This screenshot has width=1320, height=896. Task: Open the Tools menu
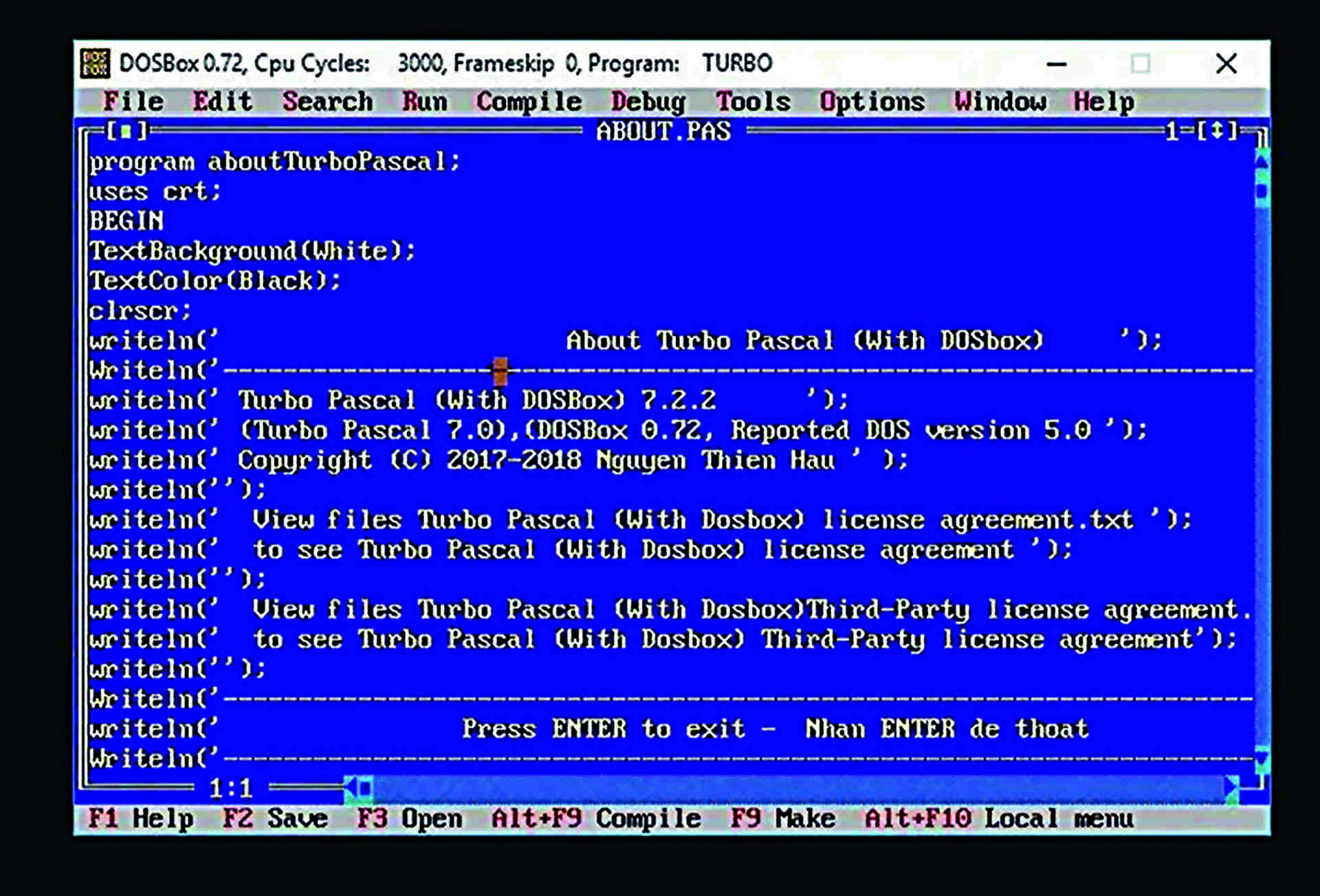(x=753, y=101)
